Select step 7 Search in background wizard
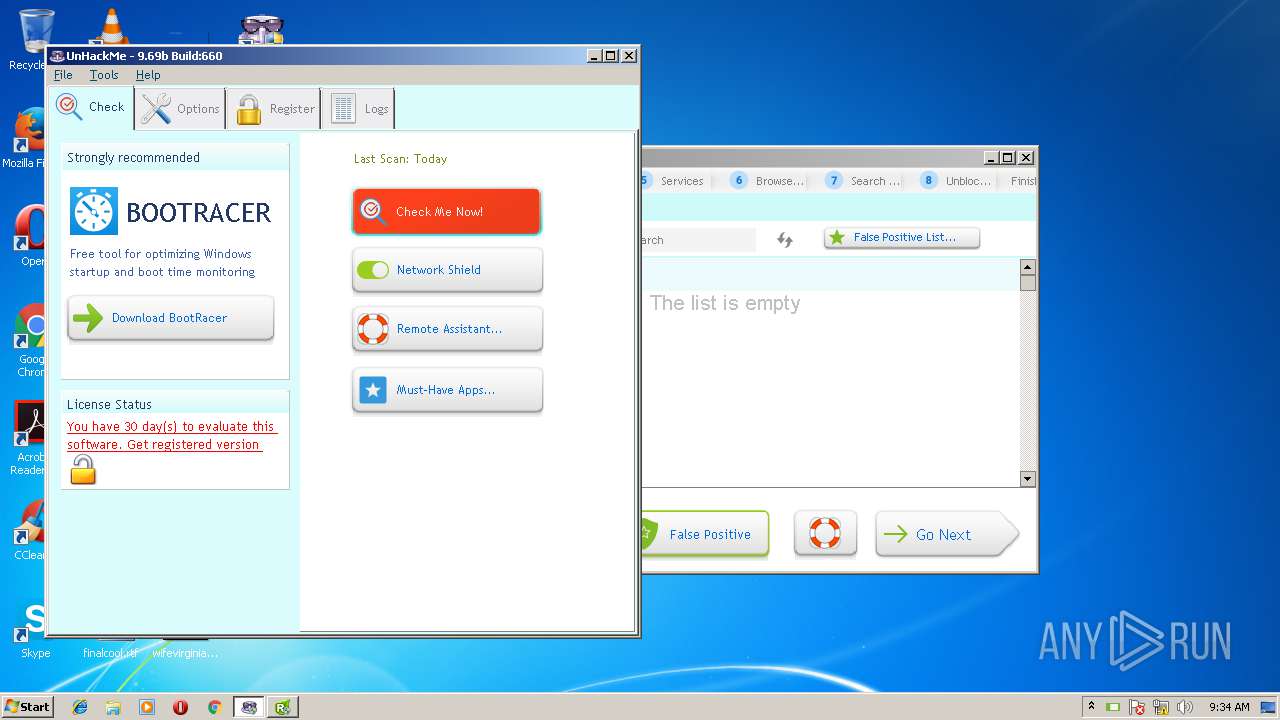Viewport: 1280px width, 720px height. click(862, 181)
